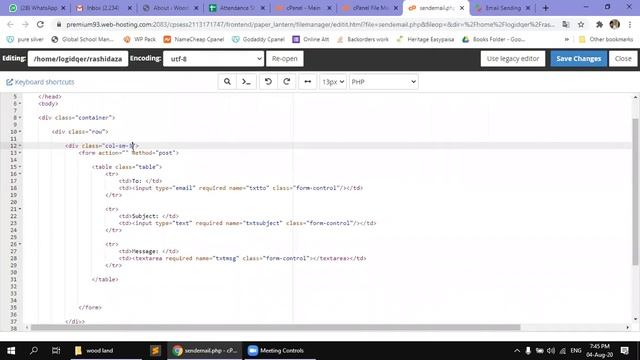
Task: Click the Save Changes button
Action: click(578, 59)
